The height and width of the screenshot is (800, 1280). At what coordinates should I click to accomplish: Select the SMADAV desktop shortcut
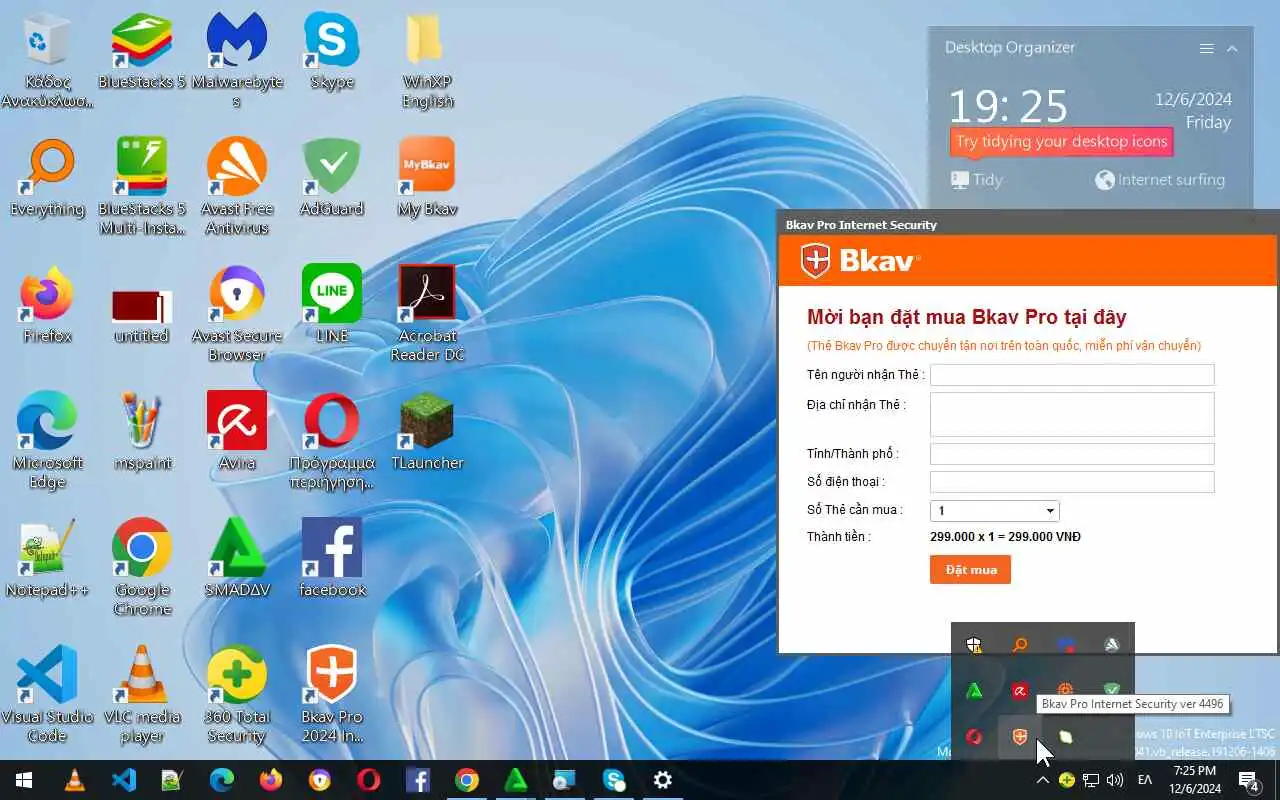(x=237, y=559)
